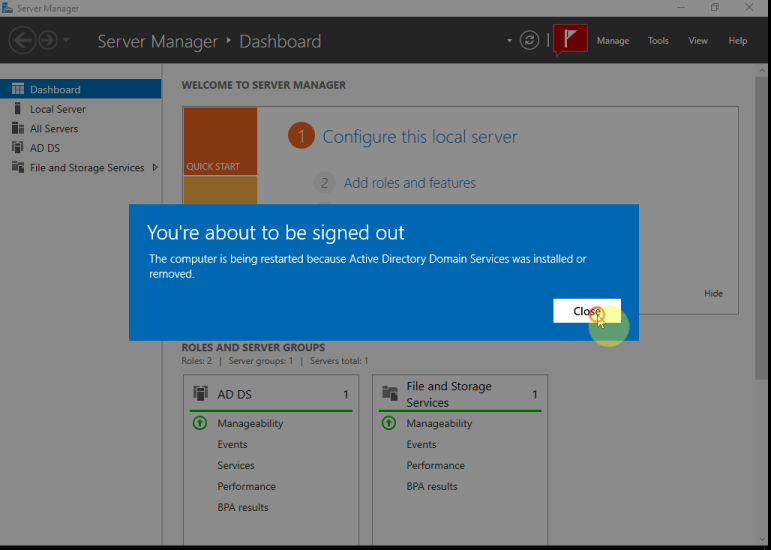Open the Manage menu
The image size is (771, 550).
point(613,41)
